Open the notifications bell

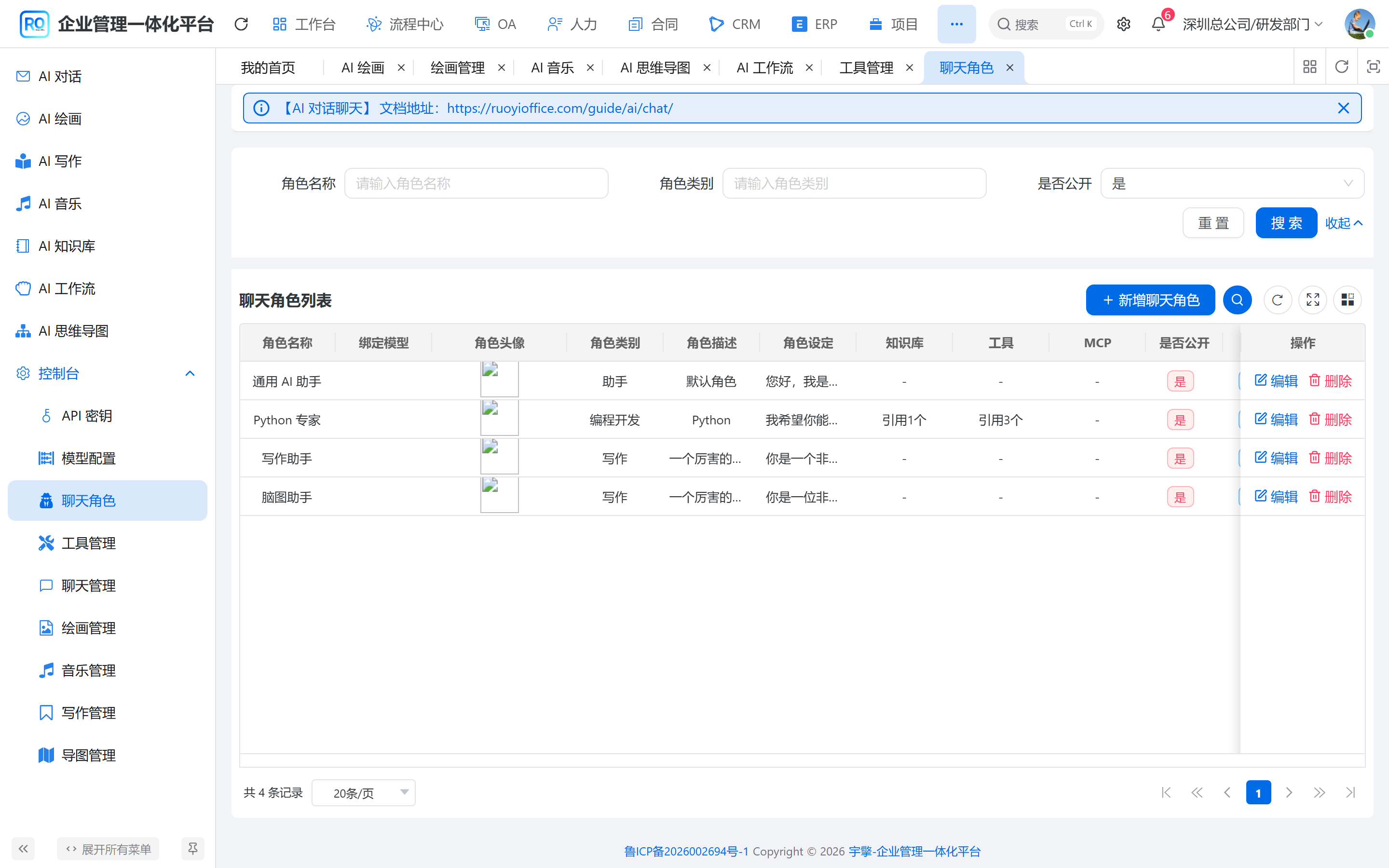(x=1158, y=24)
